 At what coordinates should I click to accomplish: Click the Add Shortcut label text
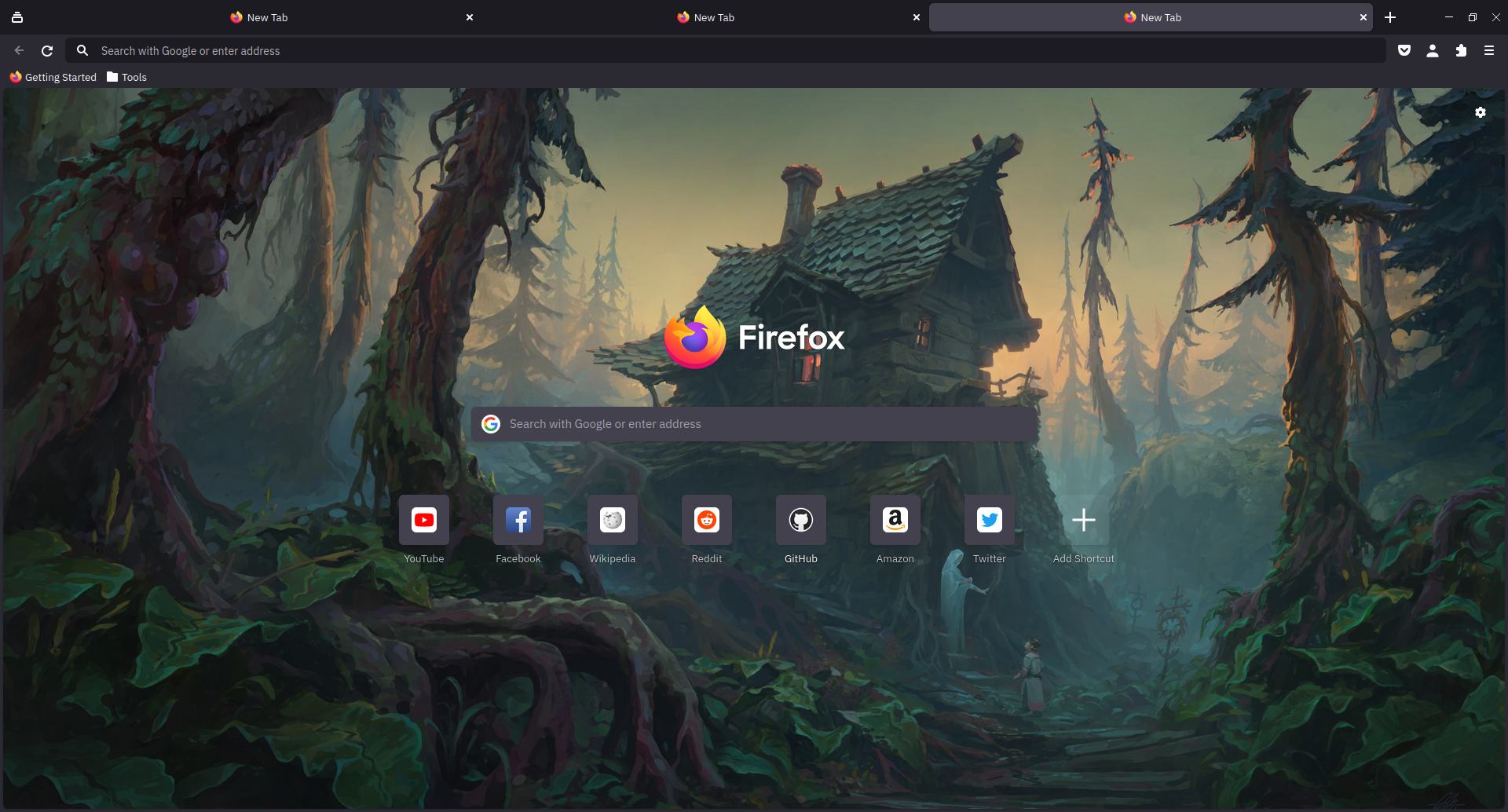1084,558
